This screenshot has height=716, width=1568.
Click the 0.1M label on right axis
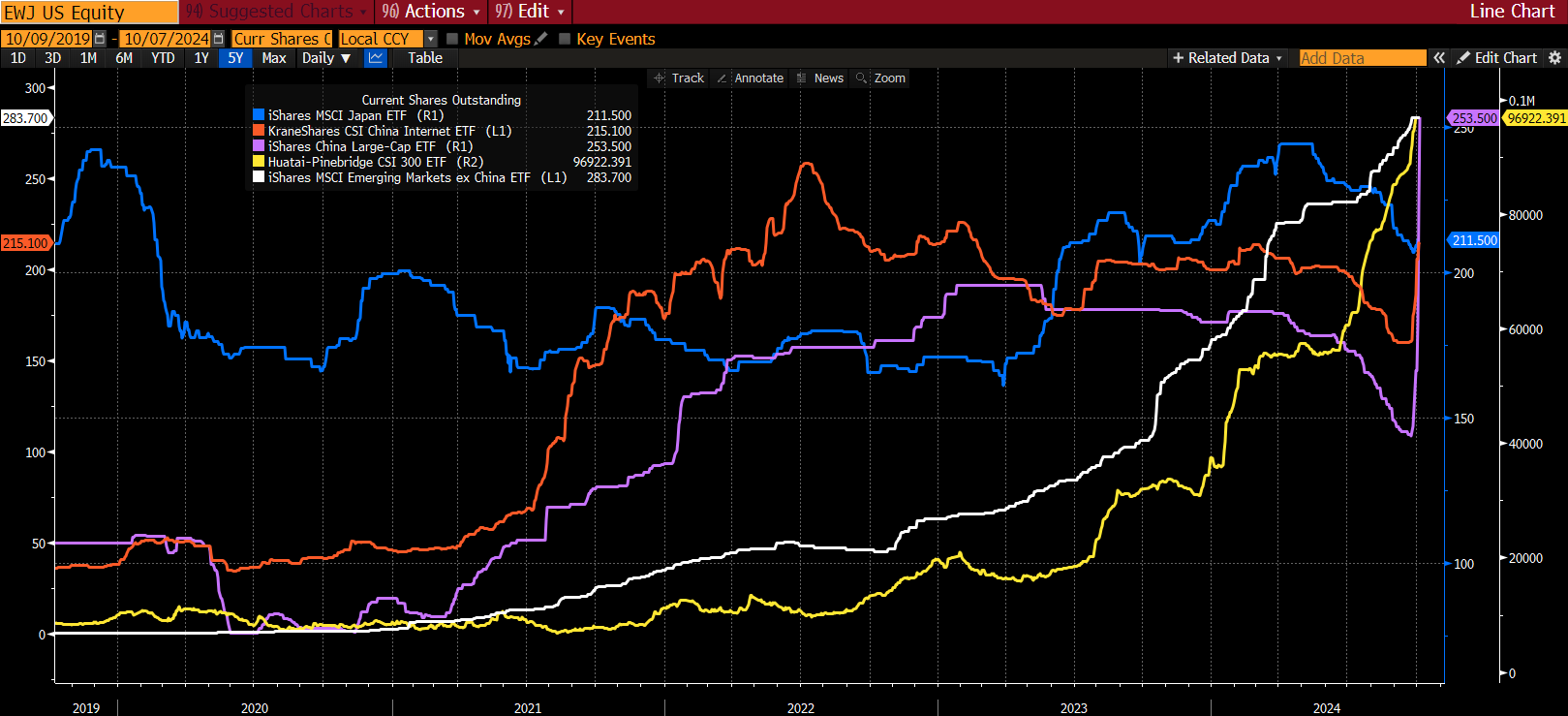click(x=1522, y=101)
